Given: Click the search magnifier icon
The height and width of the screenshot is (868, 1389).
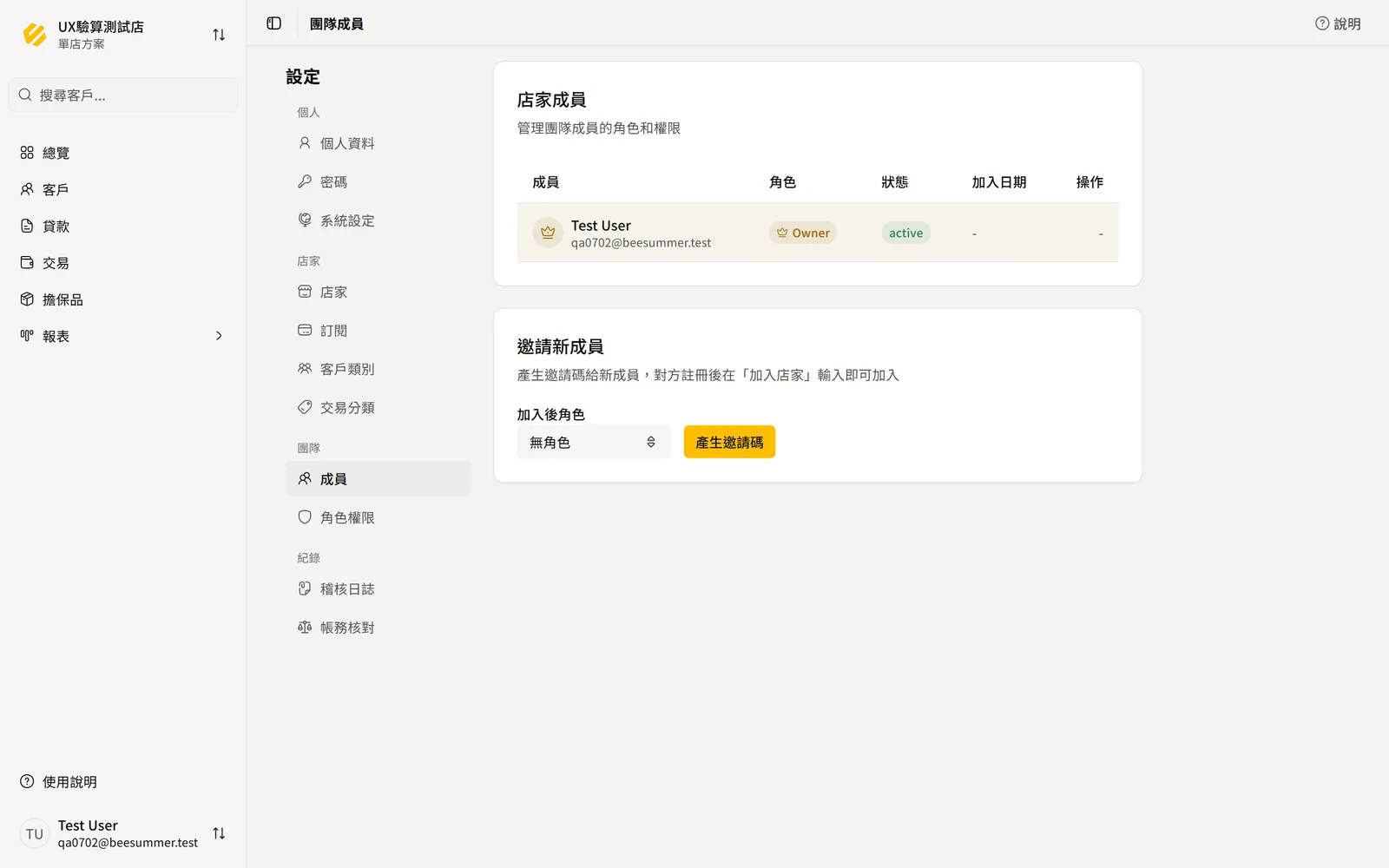Looking at the screenshot, I should click(25, 95).
